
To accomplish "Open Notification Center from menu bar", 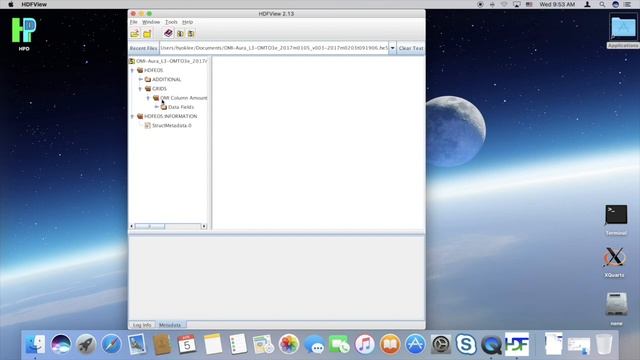I will [x=627, y=4].
